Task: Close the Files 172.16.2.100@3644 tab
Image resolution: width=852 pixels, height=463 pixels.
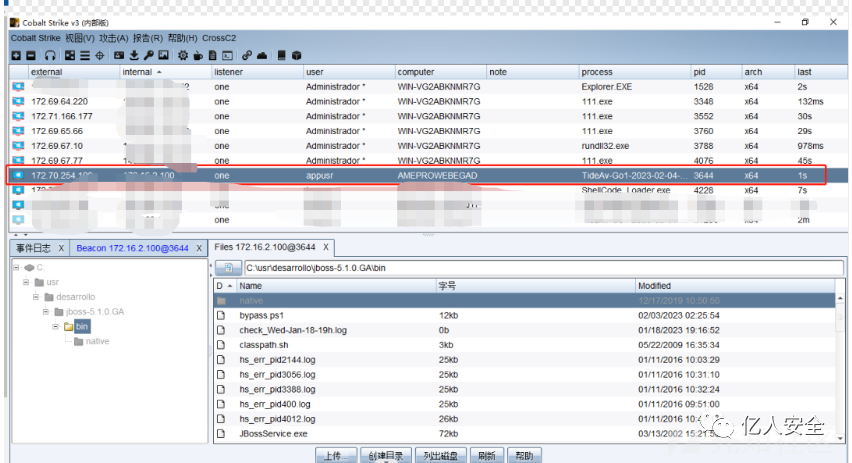Action: click(x=325, y=247)
